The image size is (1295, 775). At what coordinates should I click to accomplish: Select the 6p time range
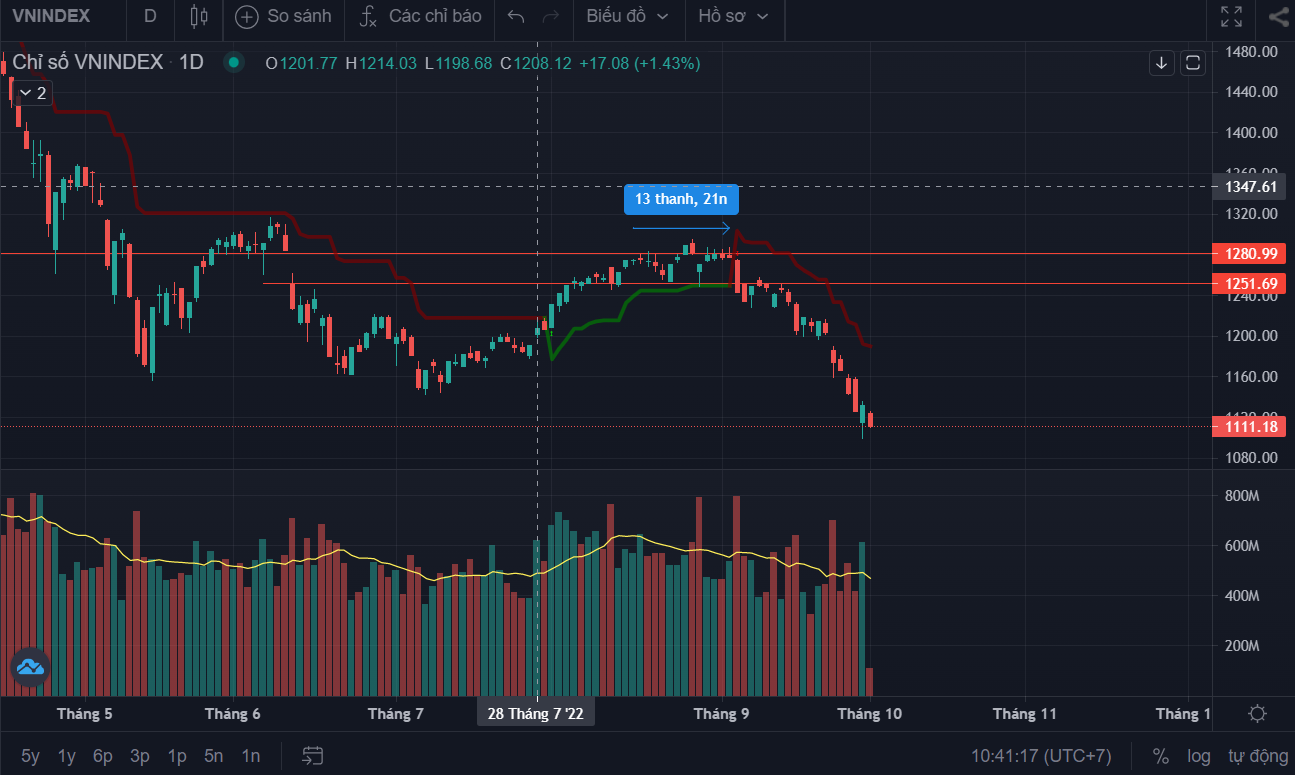[103, 755]
